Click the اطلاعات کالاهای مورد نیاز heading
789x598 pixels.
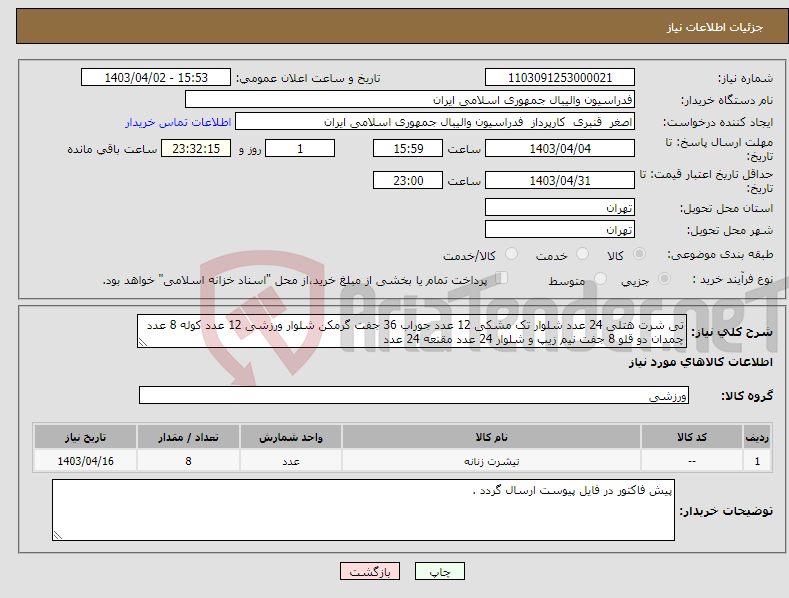(x=700, y=362)
